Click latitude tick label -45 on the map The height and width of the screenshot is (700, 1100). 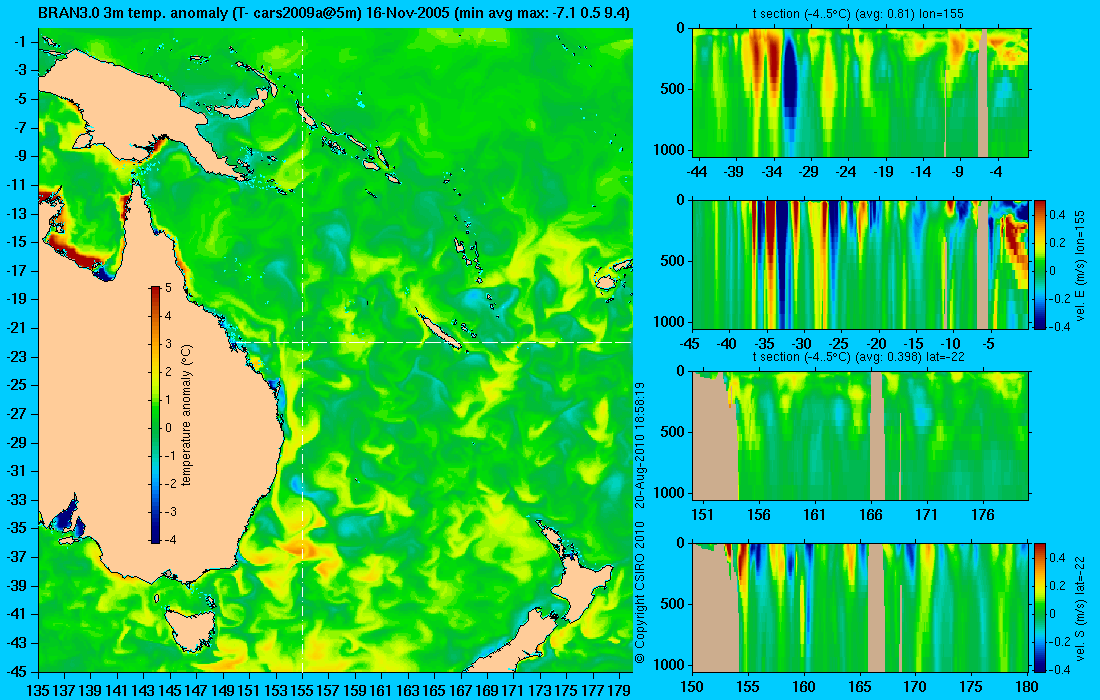[16, 671]
